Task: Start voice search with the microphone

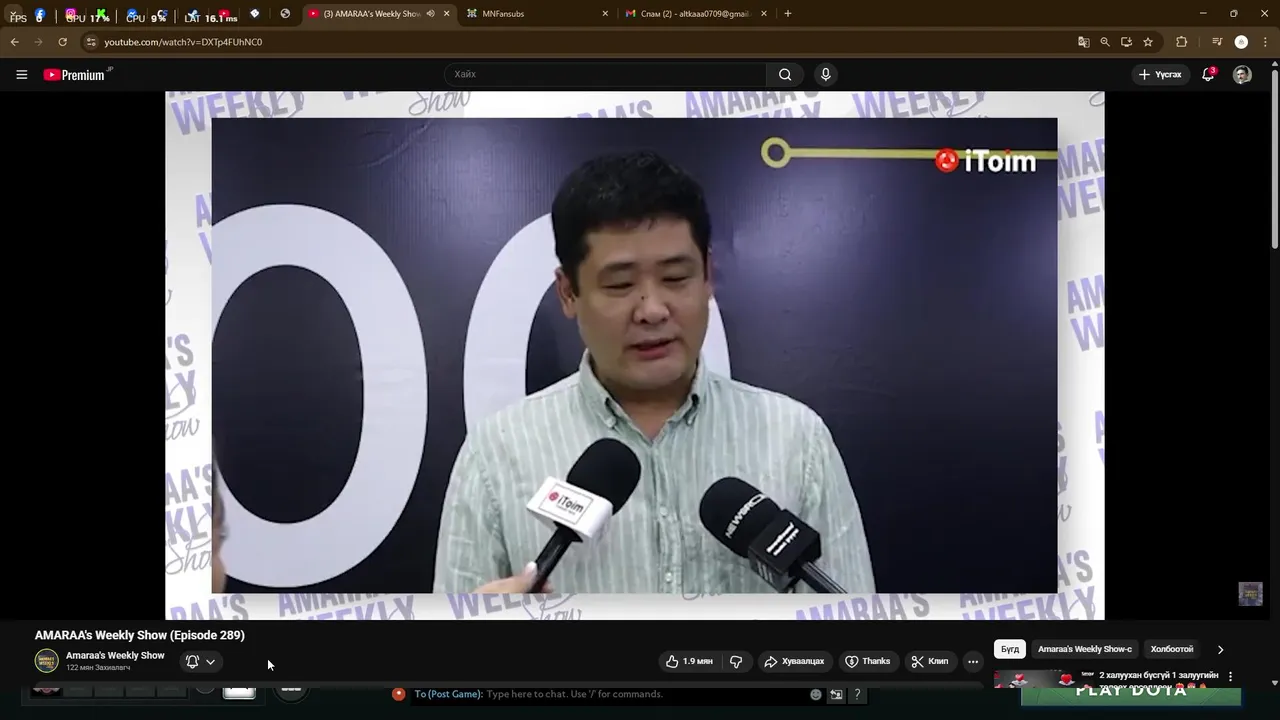Action: 825,74
